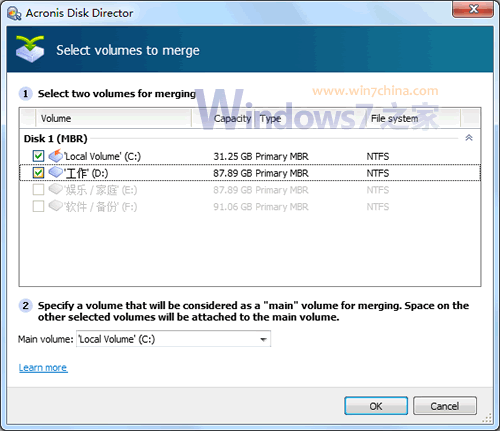This screenshot has height=431, width=500.
Task: Click the merge volumes header icon
Action: point(30,49)
